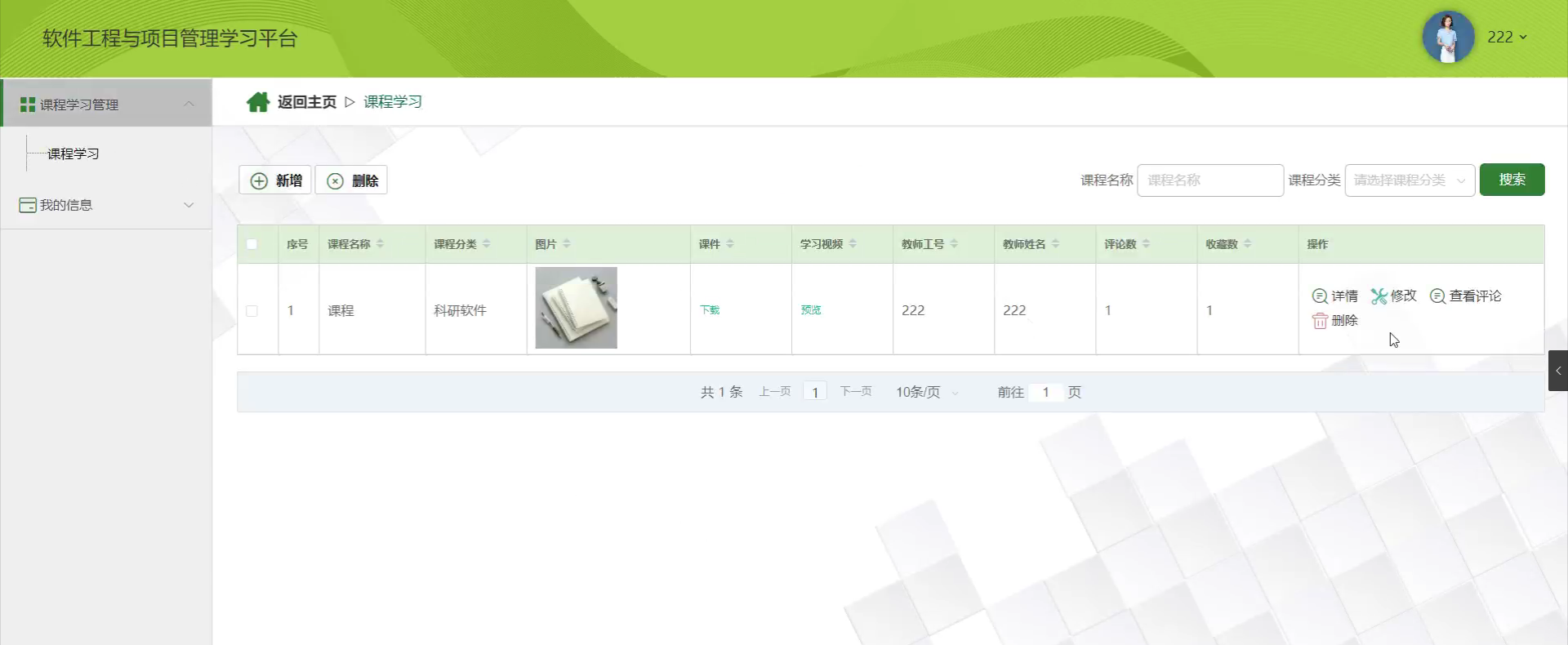Sort the table by 图片 column
The width and height of the screenshot is (1568, 645).
point(566,244)
